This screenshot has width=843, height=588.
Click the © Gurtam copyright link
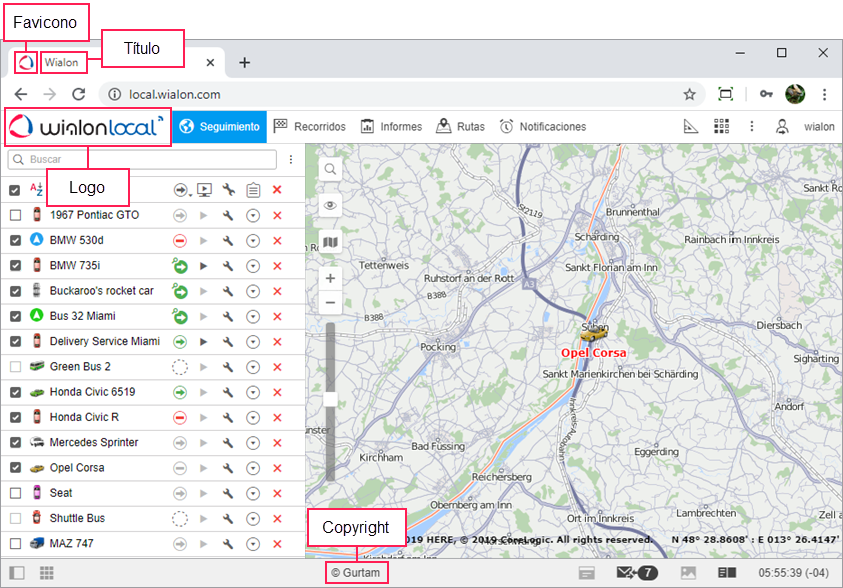(355, 573)
